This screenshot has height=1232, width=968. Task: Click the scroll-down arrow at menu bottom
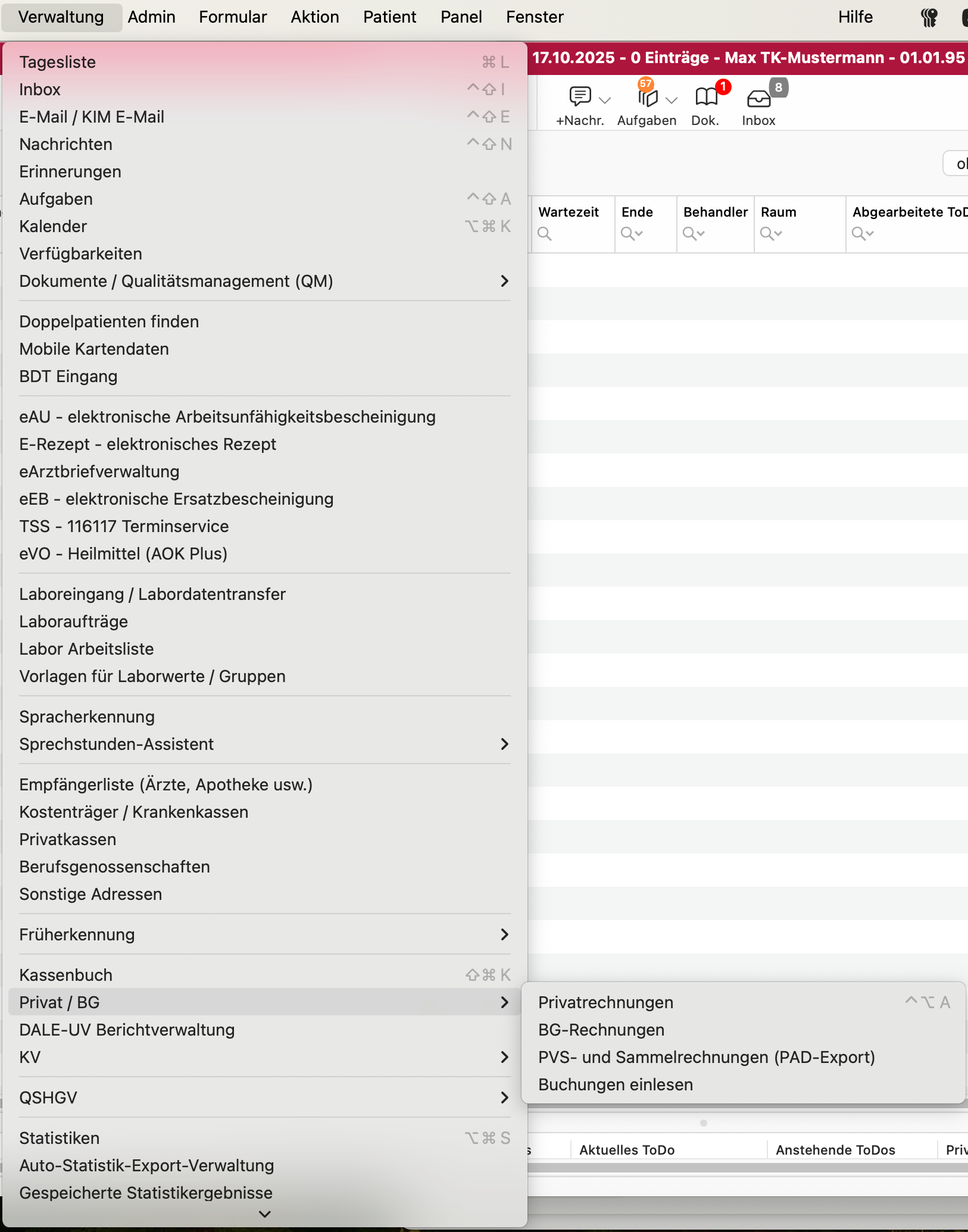tap(265, 1214)
